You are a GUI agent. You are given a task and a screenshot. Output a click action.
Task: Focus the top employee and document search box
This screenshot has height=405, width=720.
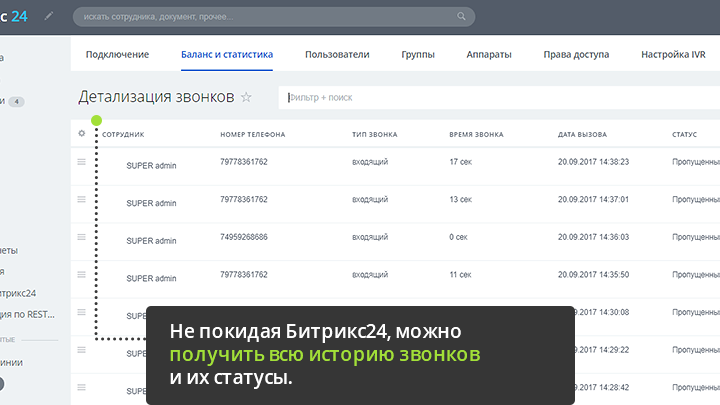point(260,16)
